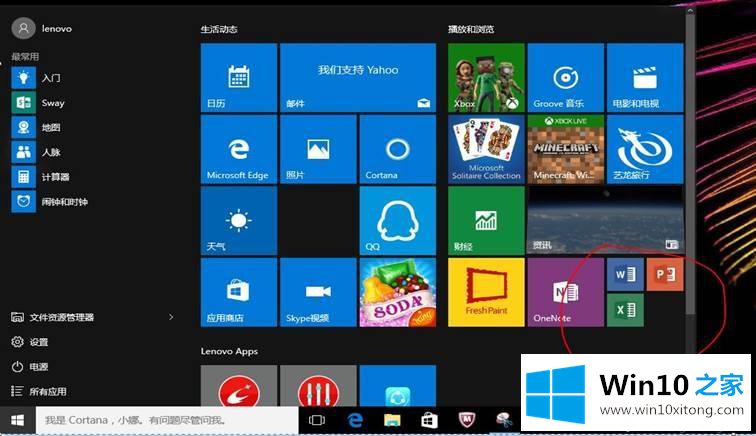This screenshot has height=436, width=756.
Task: Open the News (资讯) tile
Action: [x=606, y=220]
